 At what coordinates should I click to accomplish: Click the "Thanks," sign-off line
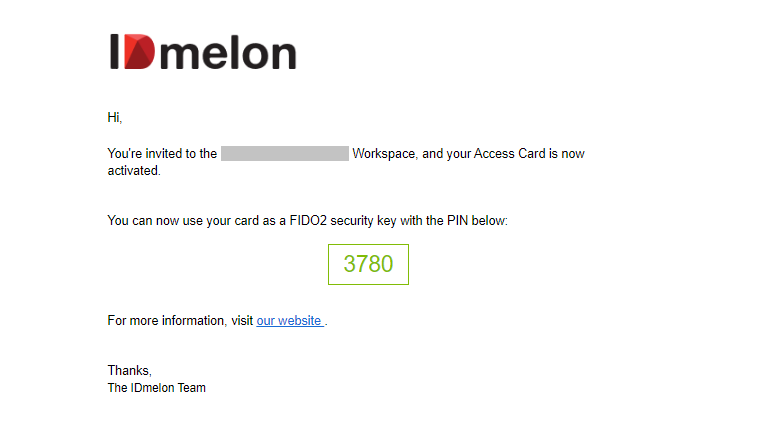(130, 371)
